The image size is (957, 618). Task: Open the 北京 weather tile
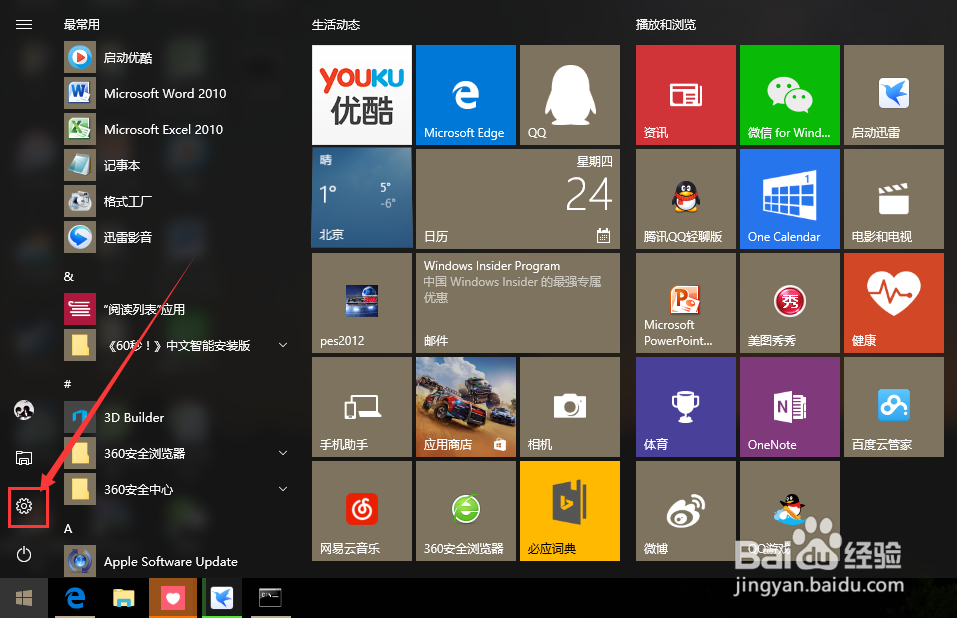tap(362, 199)
